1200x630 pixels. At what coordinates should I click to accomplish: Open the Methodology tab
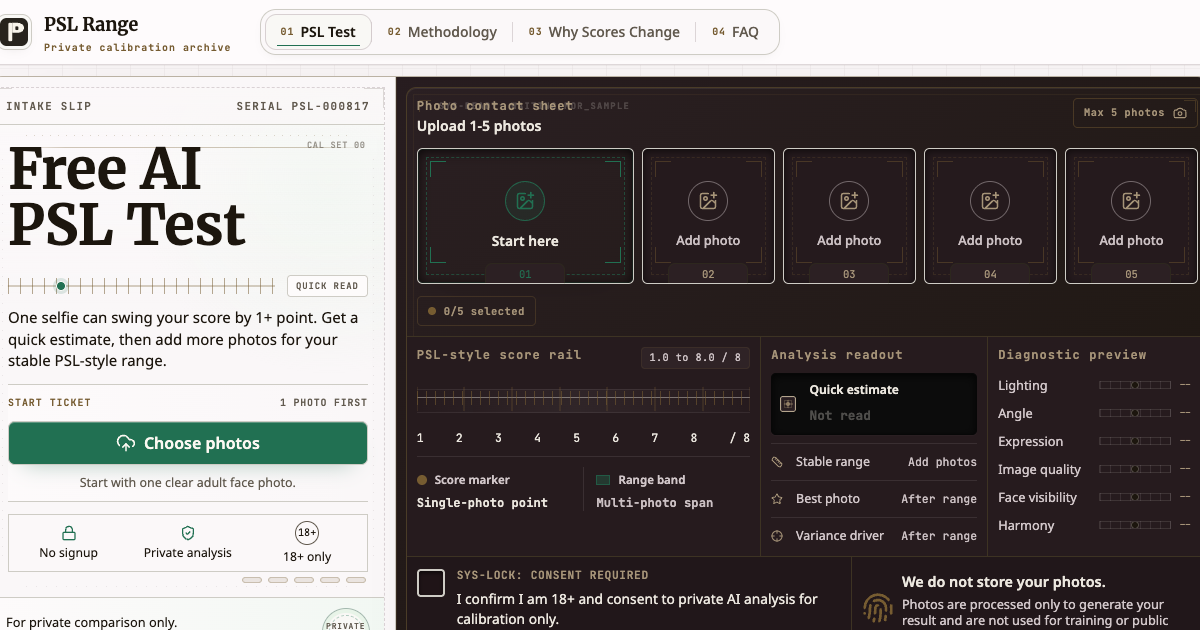pyautogui.click(x=442, y=32)
